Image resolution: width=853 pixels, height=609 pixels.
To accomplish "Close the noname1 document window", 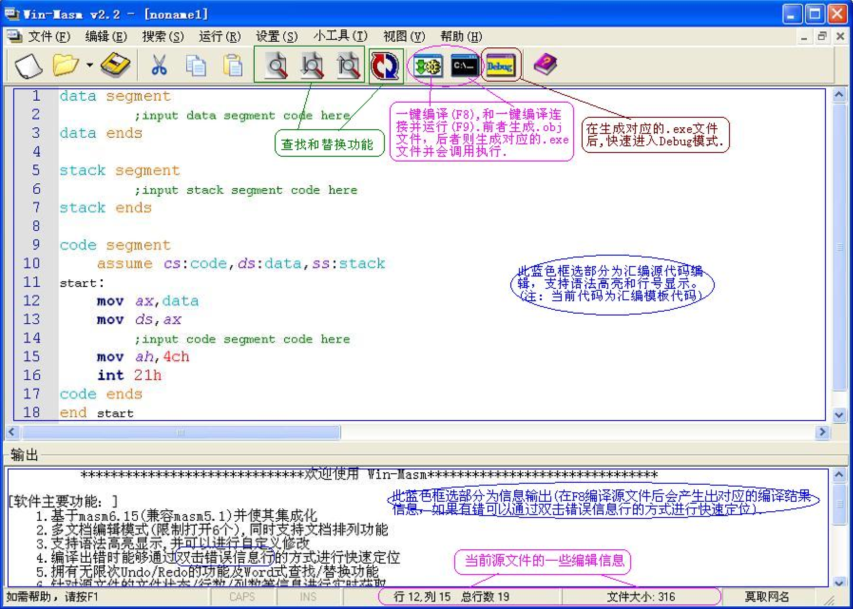I will pyautogui.click(x=840, y=36).
